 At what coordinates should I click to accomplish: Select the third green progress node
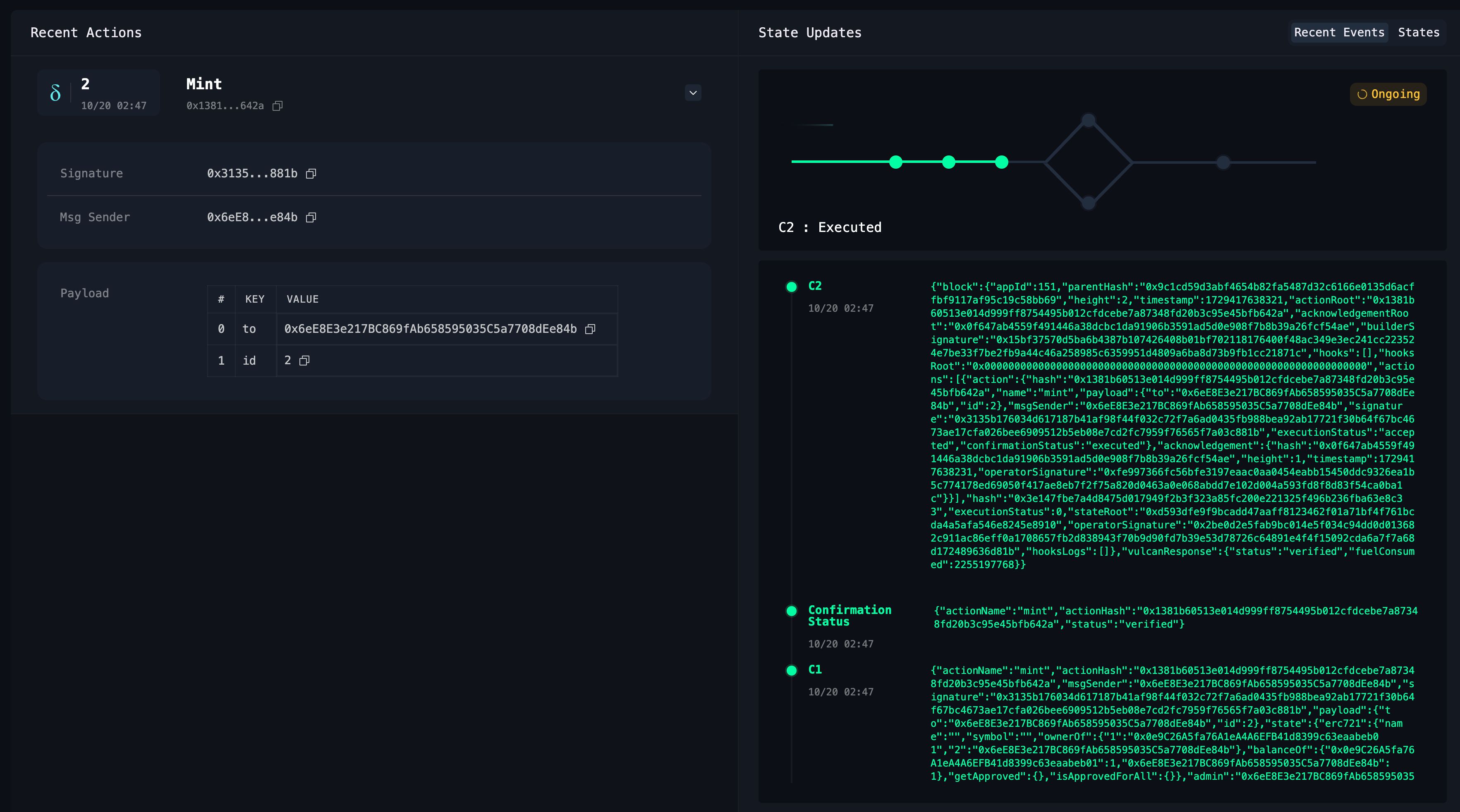tap(1001, 162)
